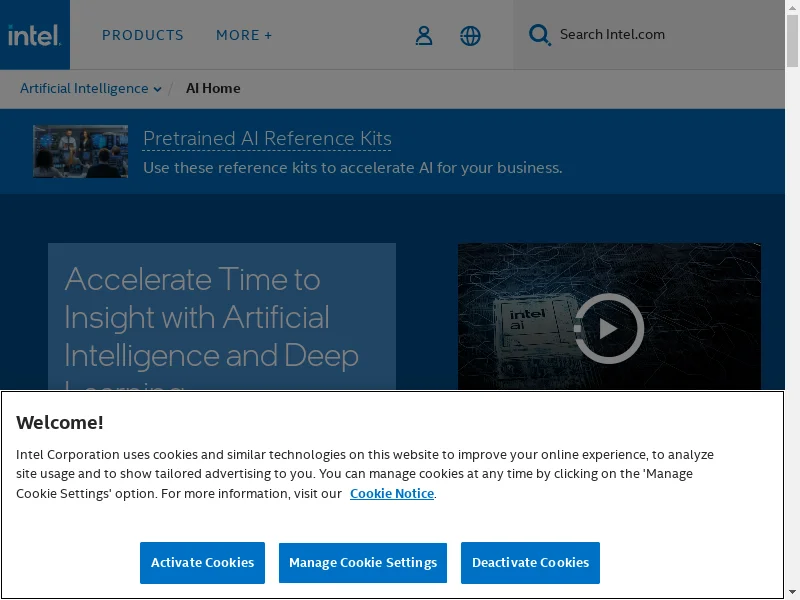This screenshot has width=800, height=600.
Task: Click the Intel logo
Action: pyautogui.click(x=34, y=35)
